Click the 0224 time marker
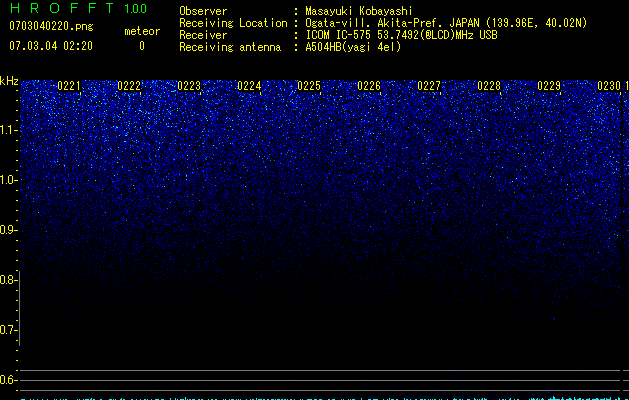The height and width of the screenshot is (400, 629). pyautogui.click(x=249, y=86)
